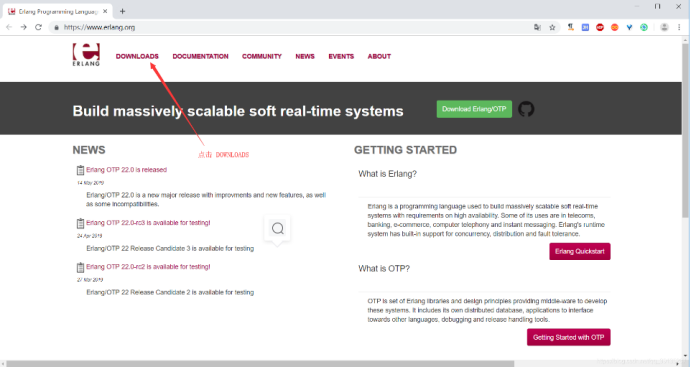This screenshot has height=368, width=692.
Task: Click the blue square extension icon
Action: pyautogui.click(x=585, y=27)
